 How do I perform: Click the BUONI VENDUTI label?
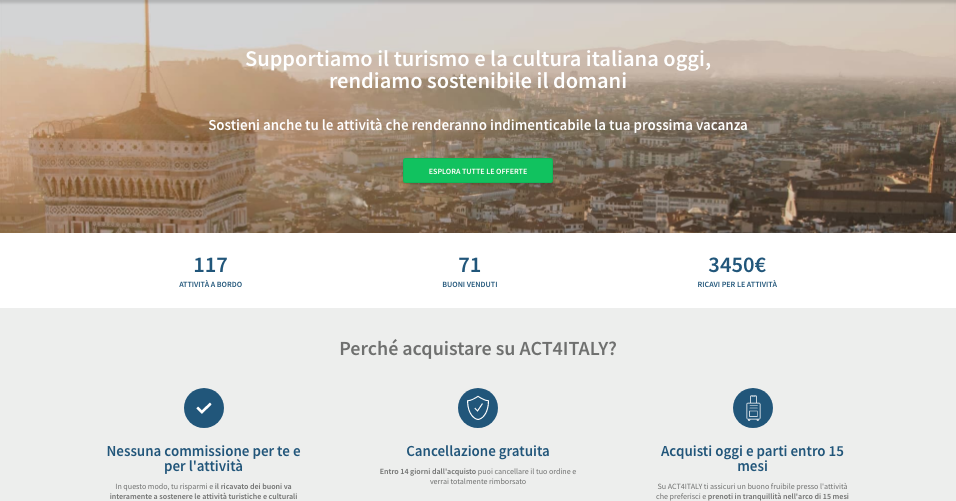[469, 284]
